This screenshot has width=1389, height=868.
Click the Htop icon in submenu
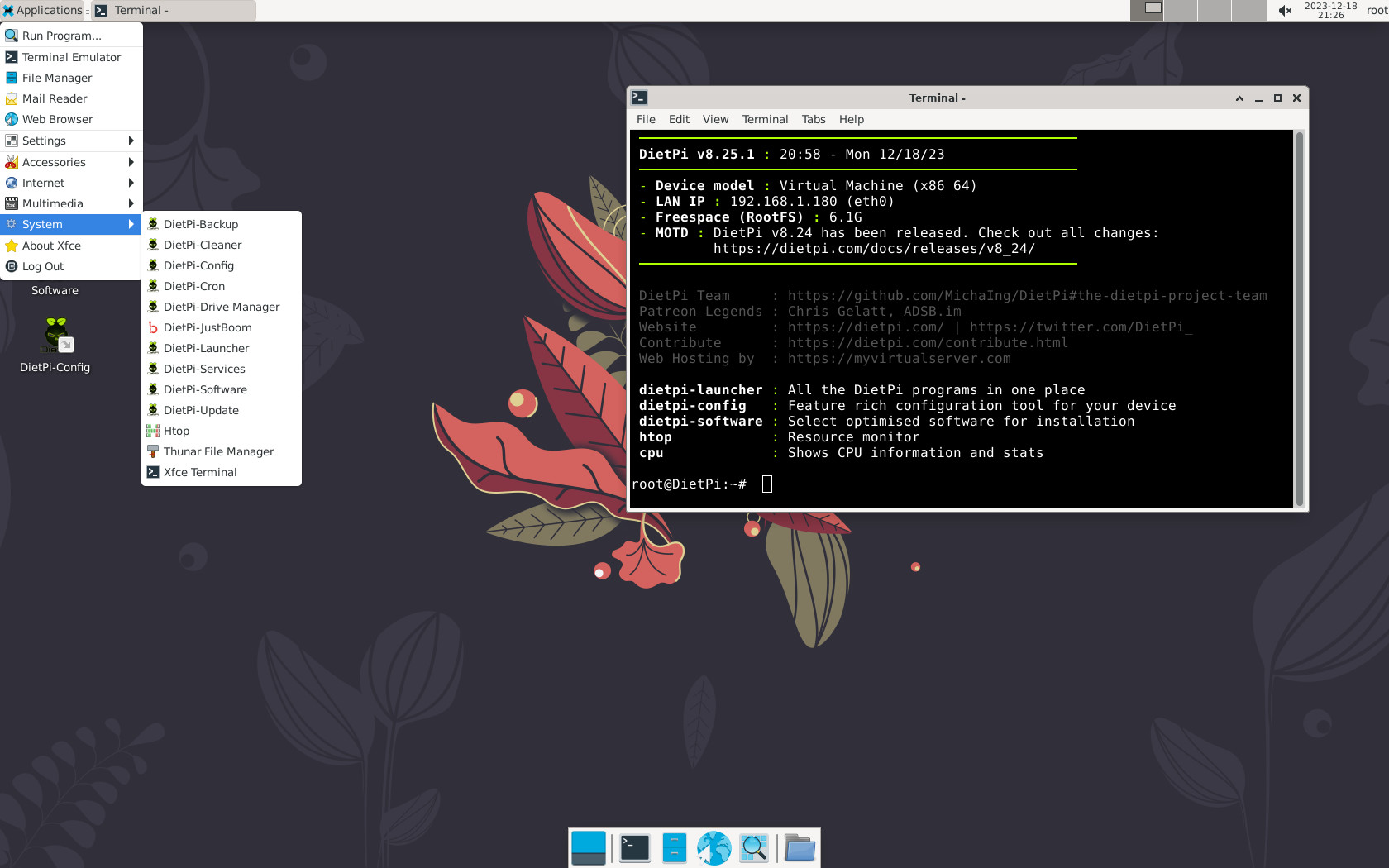pos(153,431)
